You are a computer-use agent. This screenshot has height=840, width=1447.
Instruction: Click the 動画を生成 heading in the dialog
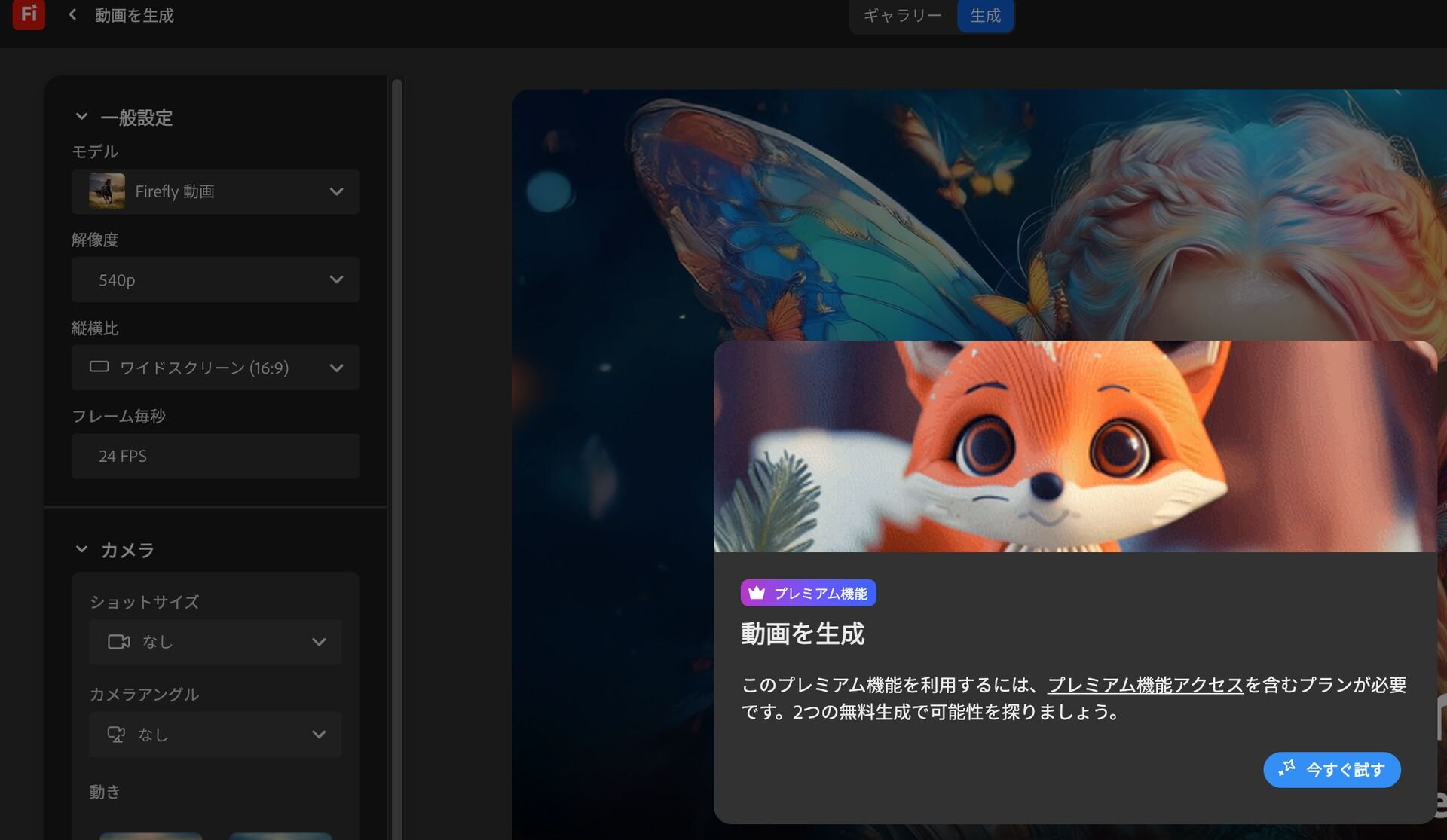803,634
